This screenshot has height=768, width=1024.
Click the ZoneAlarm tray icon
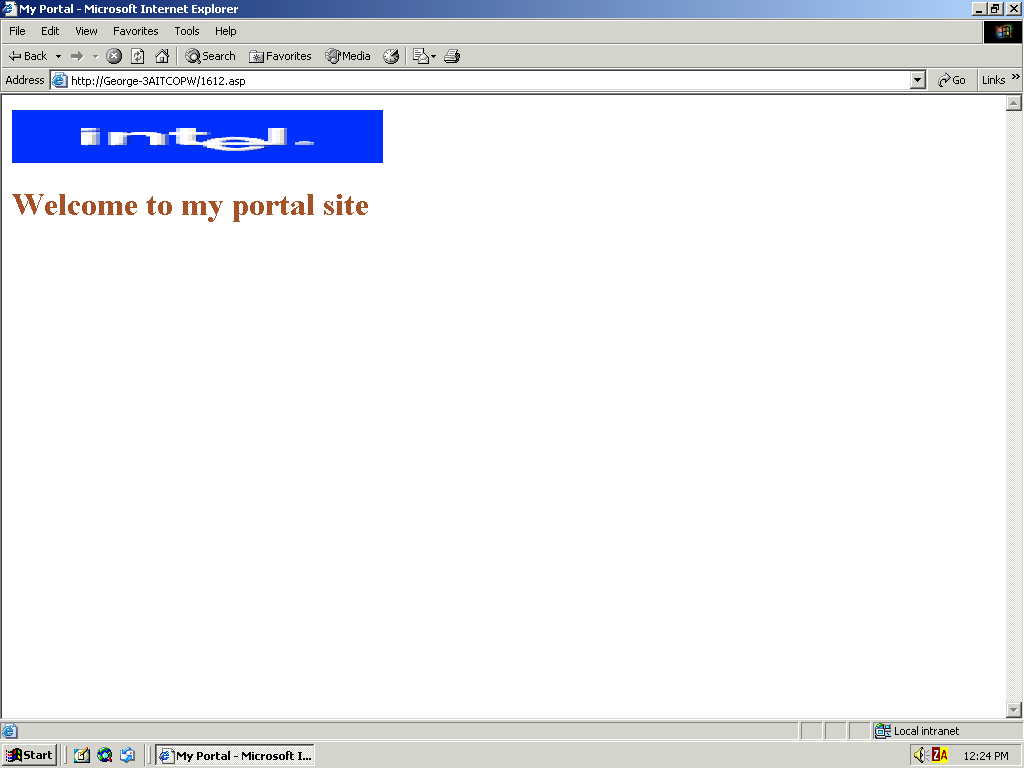point(940,756)
